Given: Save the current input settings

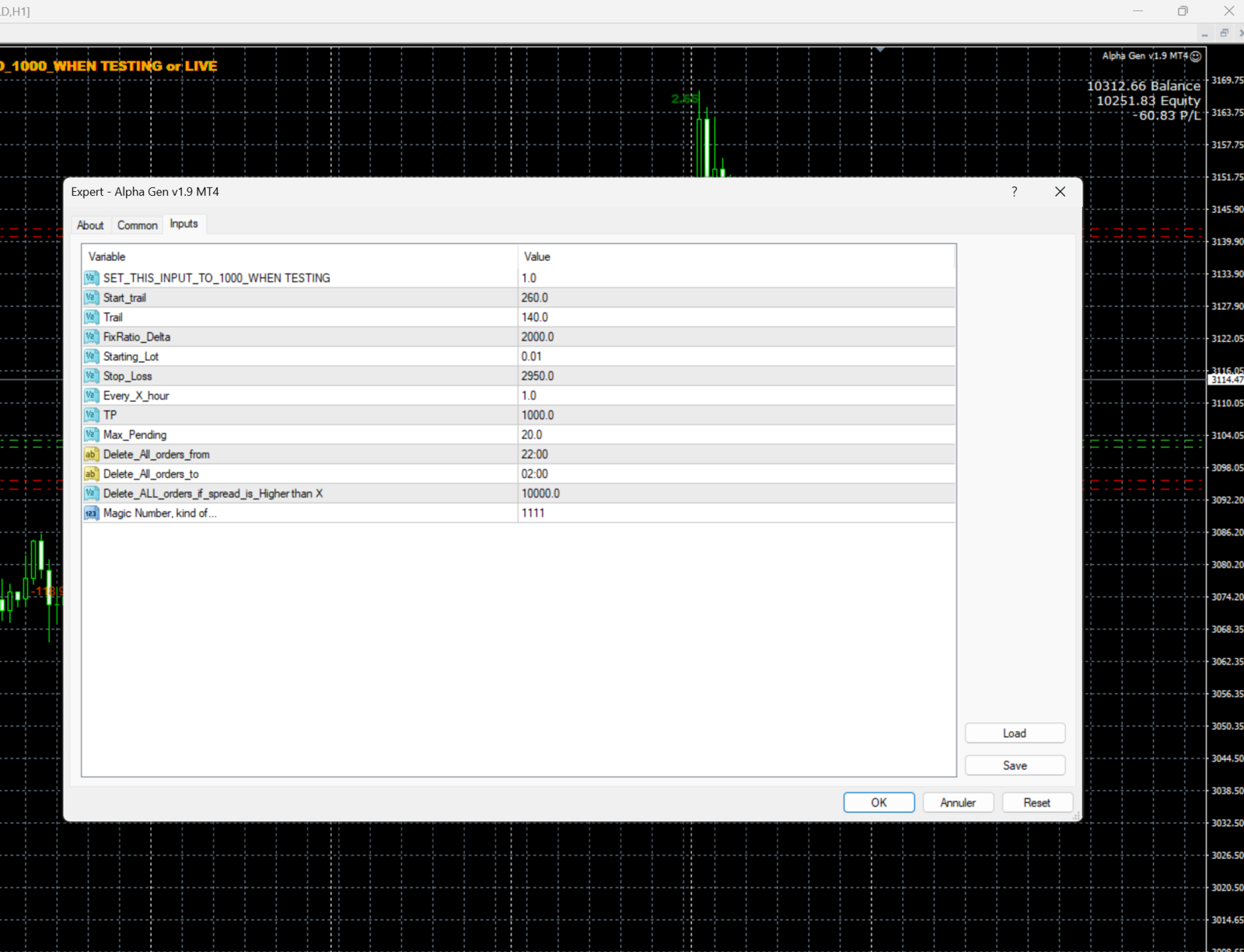Looking at the screenshot, I should tap(1014, 765).
